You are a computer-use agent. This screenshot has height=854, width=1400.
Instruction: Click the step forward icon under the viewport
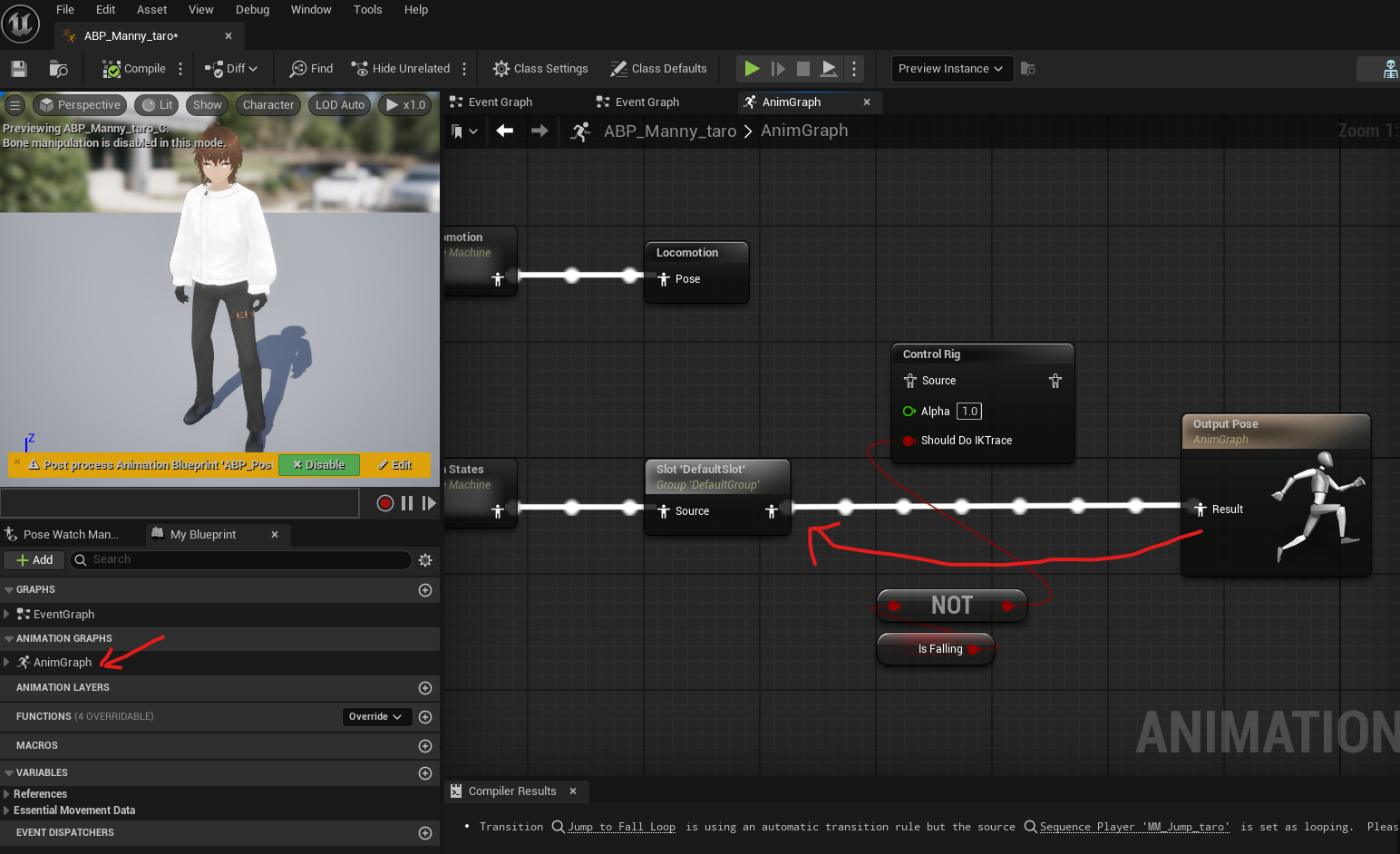click(429, 503)
